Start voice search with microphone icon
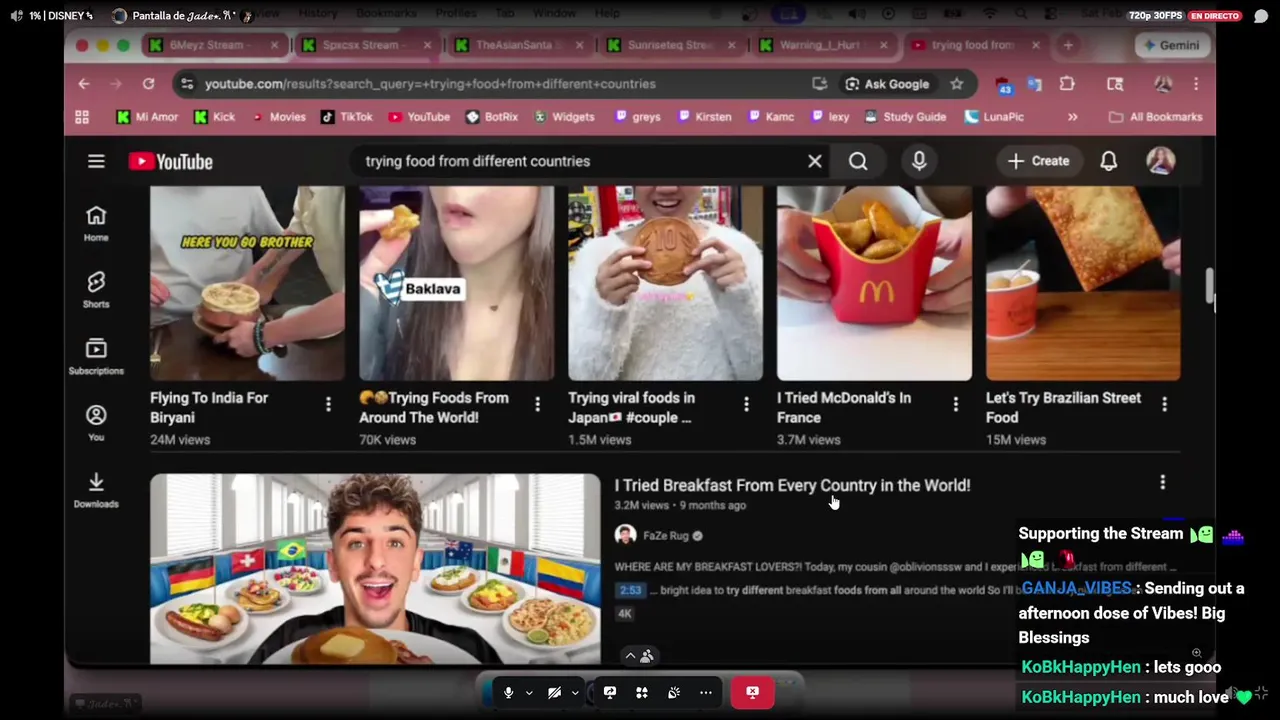 [x=919, y=161]
